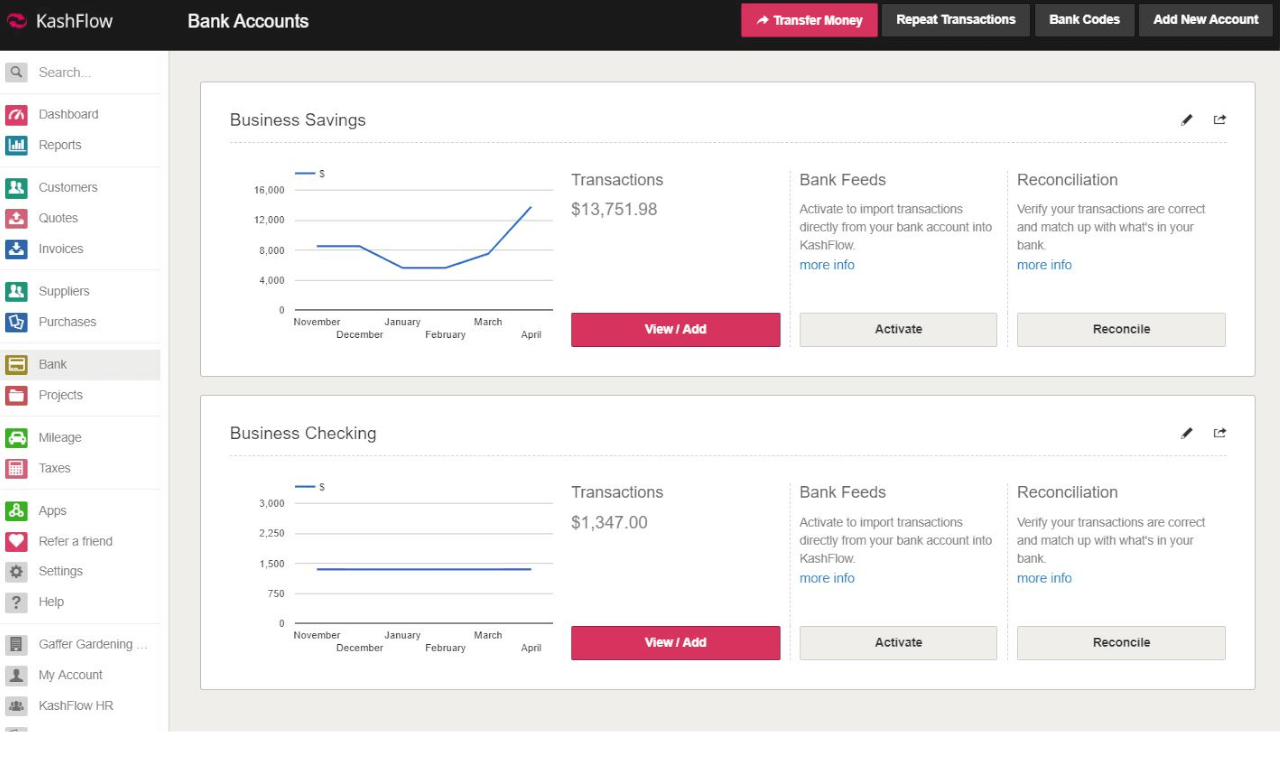Click the $1,347.00 transactions total

[x=609, y=522]
